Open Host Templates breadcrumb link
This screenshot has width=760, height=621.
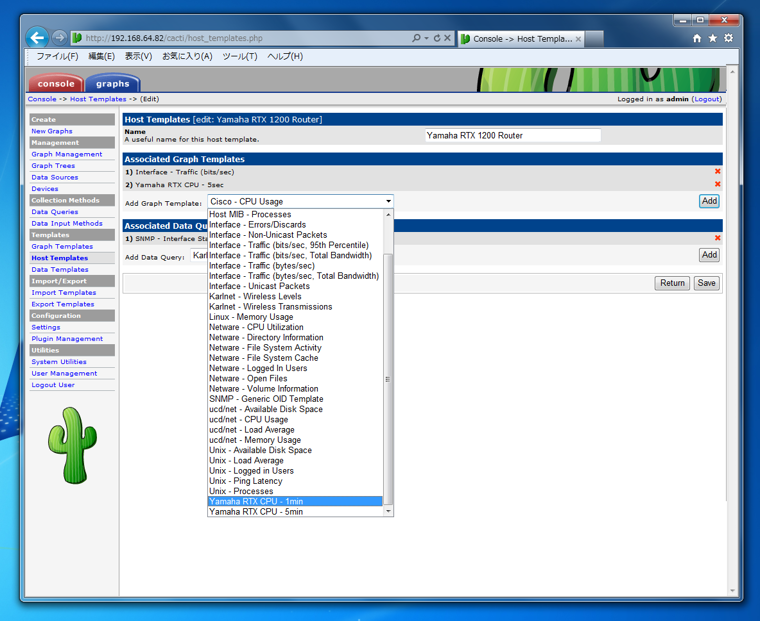click(98, 99)
